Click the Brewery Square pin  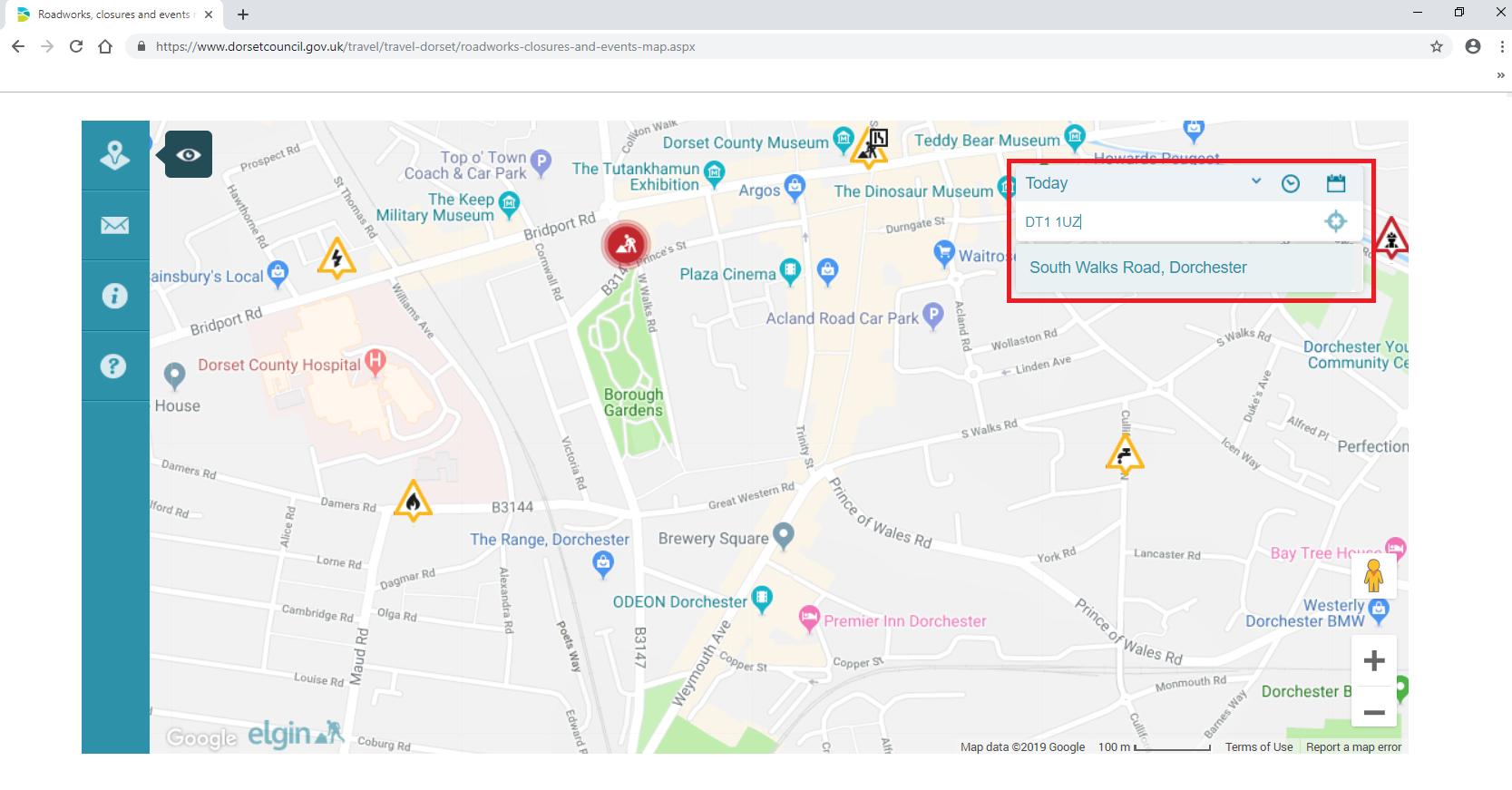point(784,535)
